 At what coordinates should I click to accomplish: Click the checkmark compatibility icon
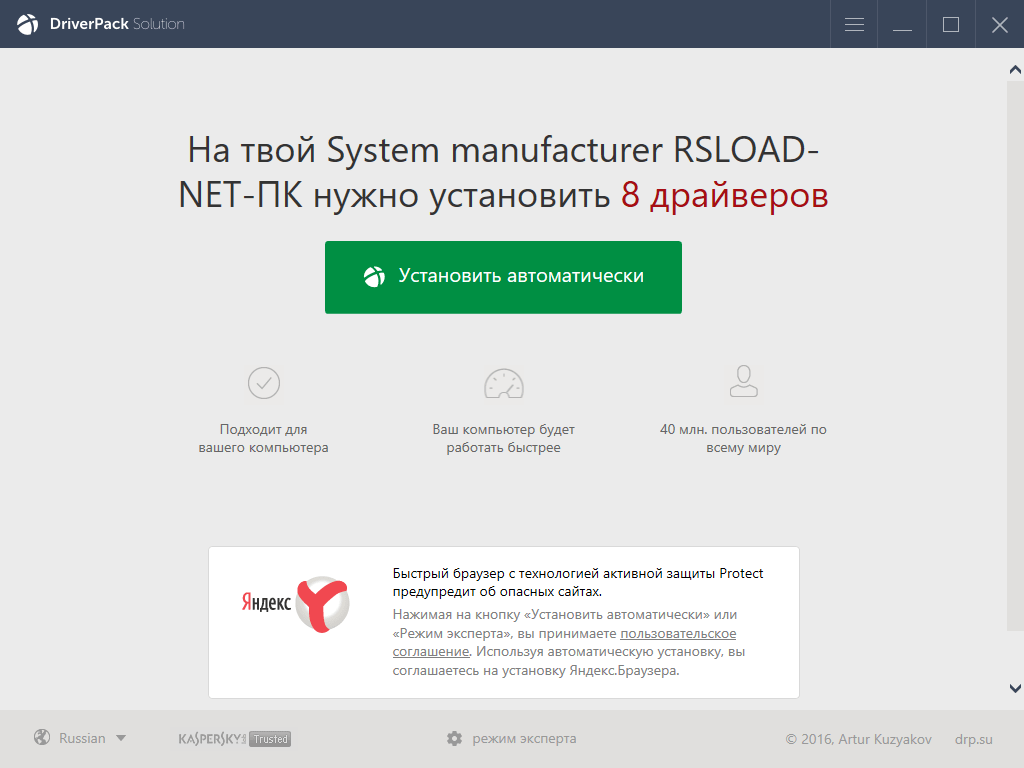264,383
